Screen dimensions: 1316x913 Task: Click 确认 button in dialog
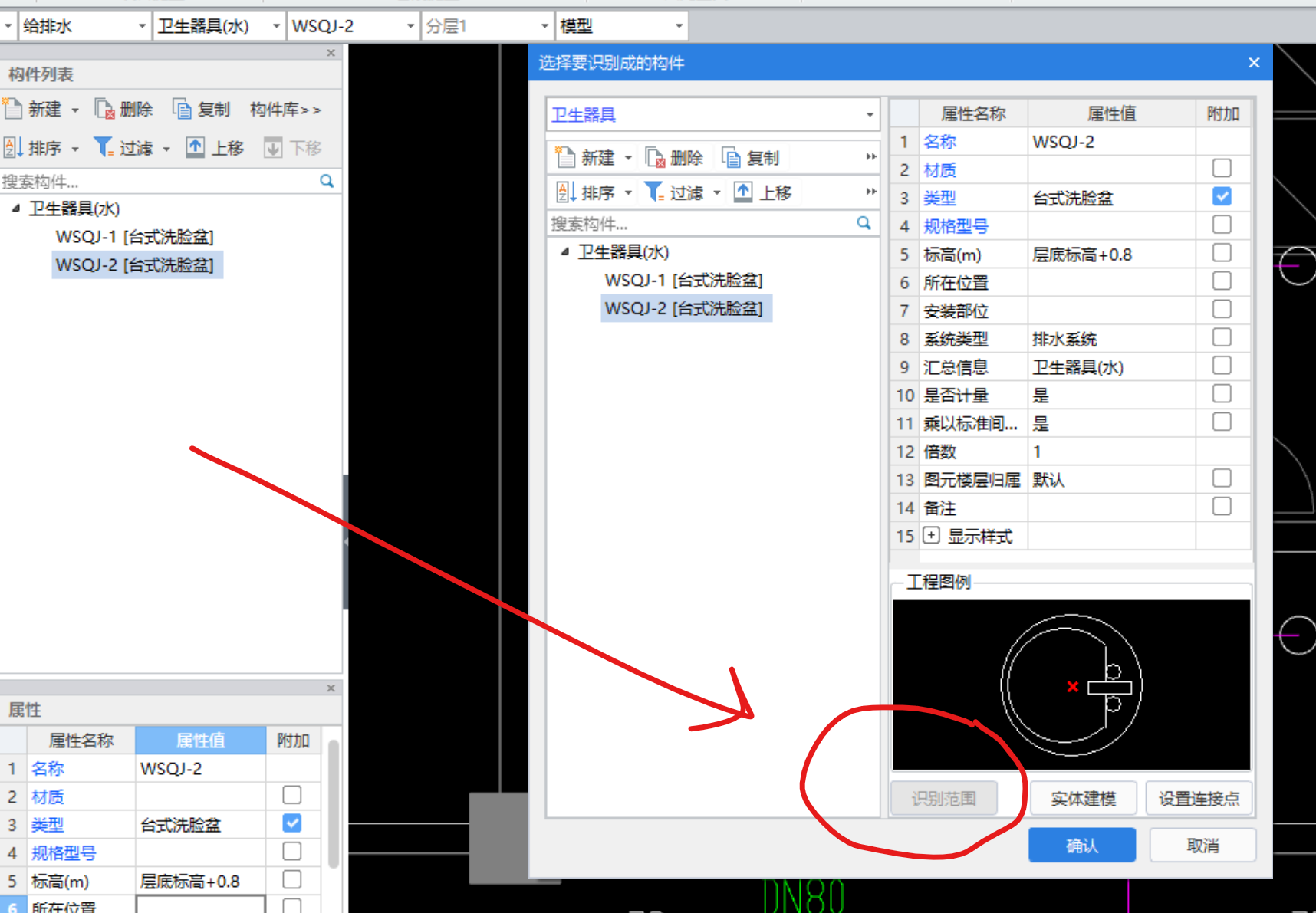tap(1082, 845)
